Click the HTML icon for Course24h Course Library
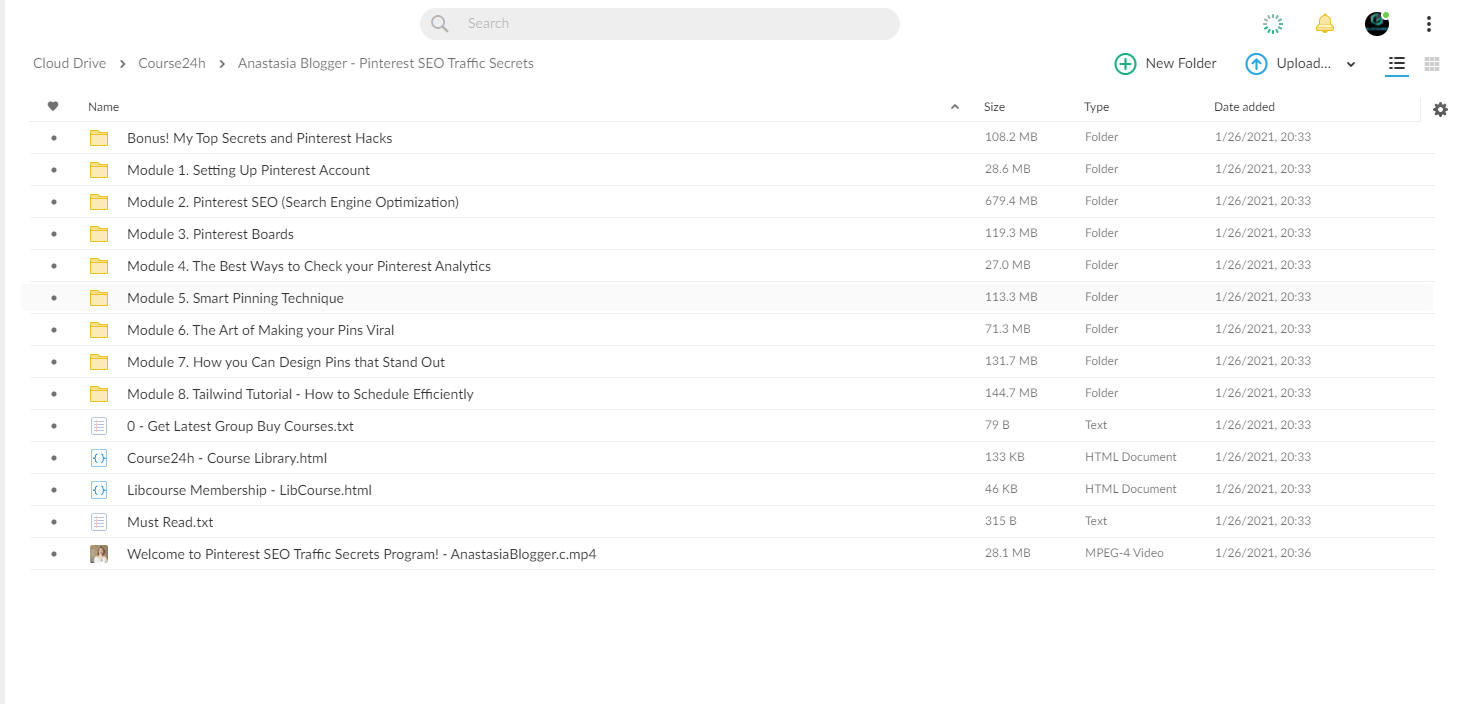Image resolution: width=1461 pixels, height=704 pixels. (x=99, y=458)
